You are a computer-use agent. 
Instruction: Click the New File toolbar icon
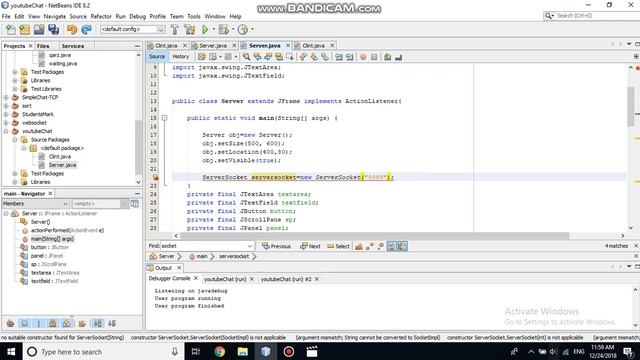pos(11,29)
